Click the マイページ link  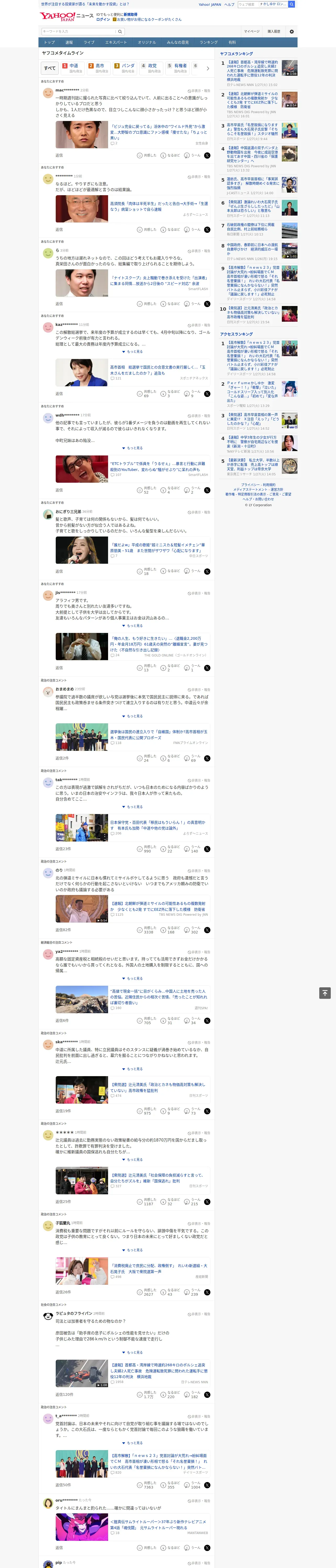[252, 31]
